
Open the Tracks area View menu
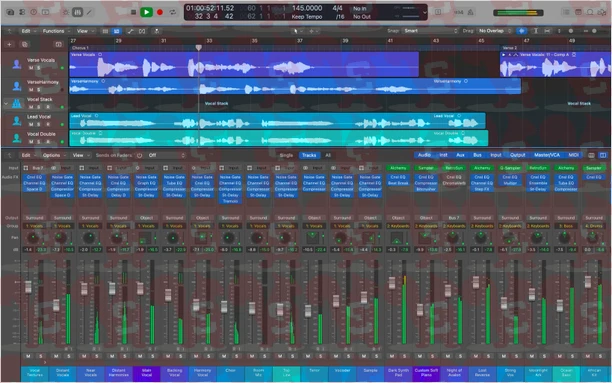[84, 31]
